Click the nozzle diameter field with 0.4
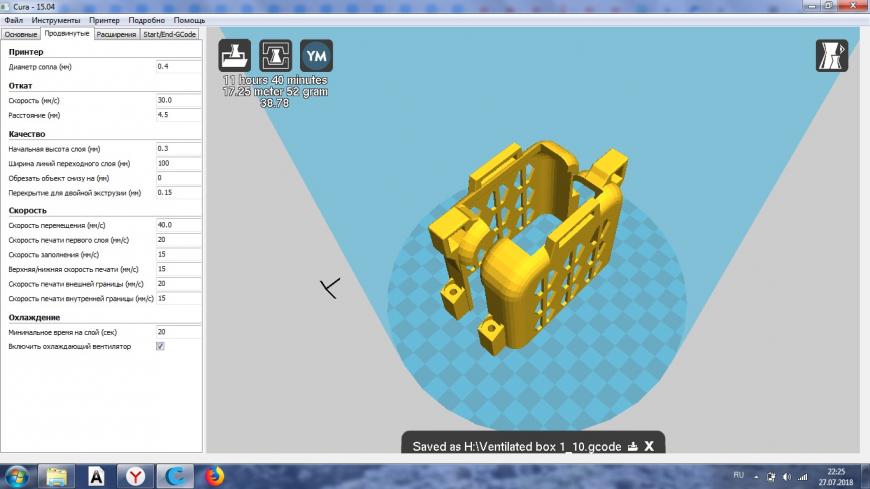The width and height of the screenshot is (870, 489). point(178,67)
